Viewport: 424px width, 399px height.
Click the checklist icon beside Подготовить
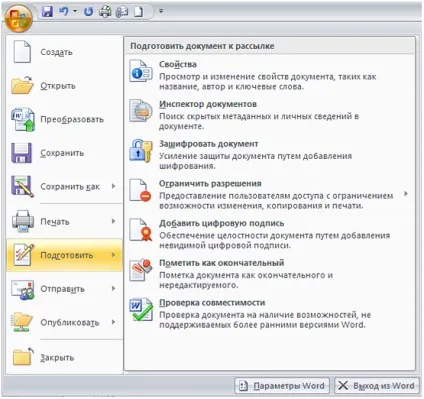point(23,255)
